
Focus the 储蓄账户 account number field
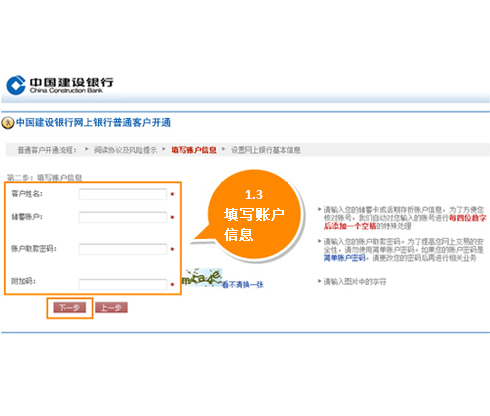[x=123, y=217]
